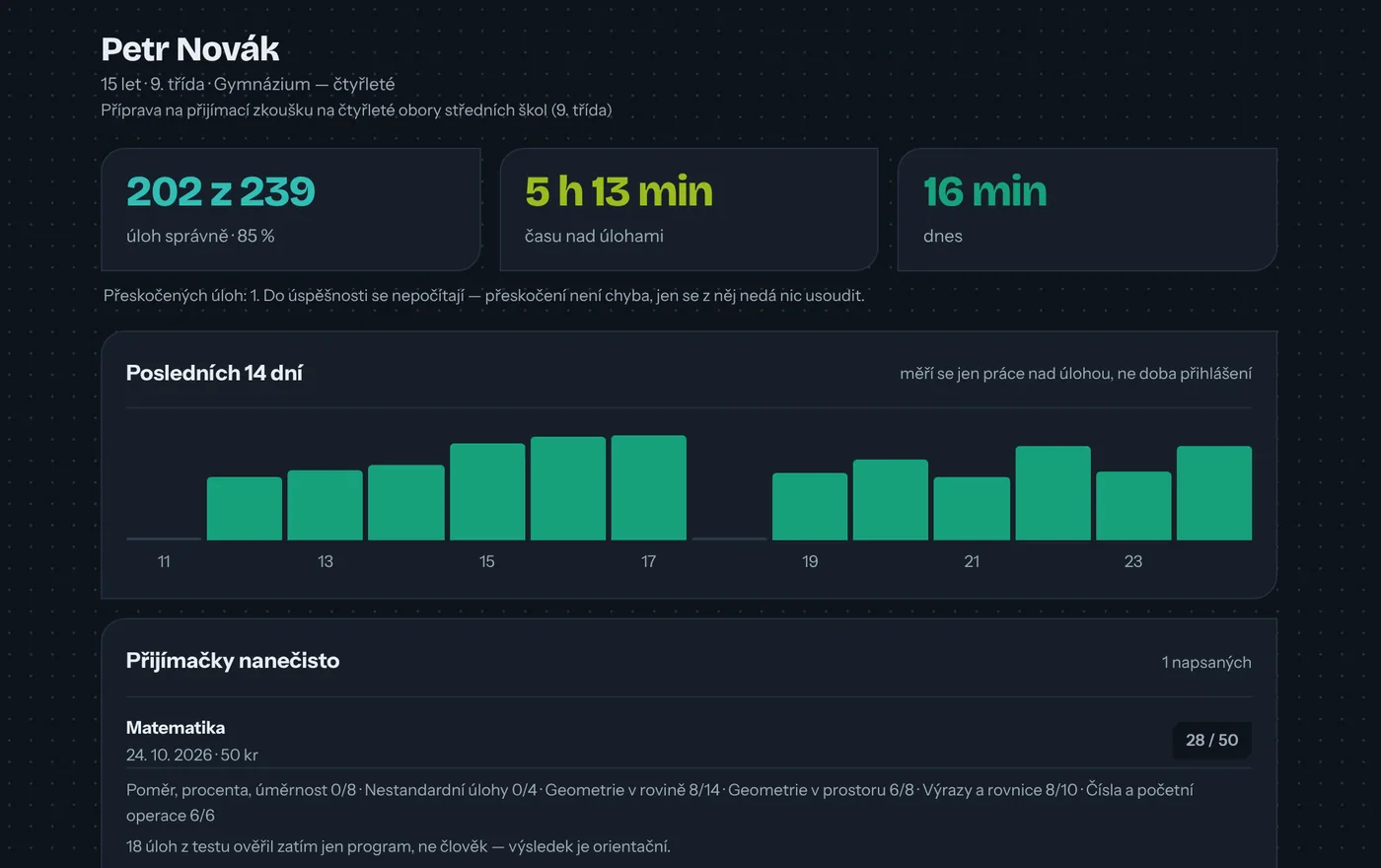The width and height of the screenshot is (1381, 868).
Task: Select the chart bar for day 23
Action: (1133, 505)
